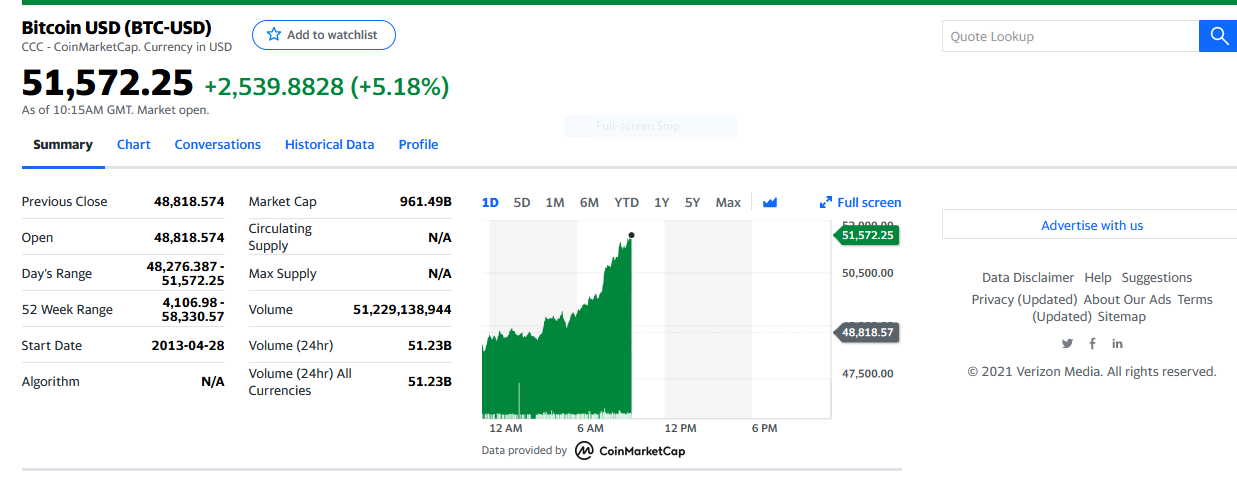Viewport: 1237px width, 479px height.
Task: Click the Previous Close value 48,818.574
Action: [189, 201]
